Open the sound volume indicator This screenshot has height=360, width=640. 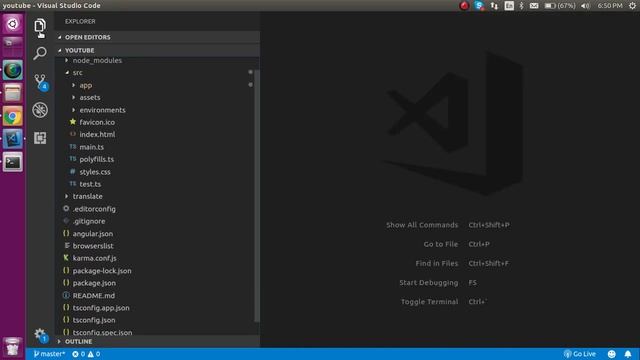click(585, 6)
